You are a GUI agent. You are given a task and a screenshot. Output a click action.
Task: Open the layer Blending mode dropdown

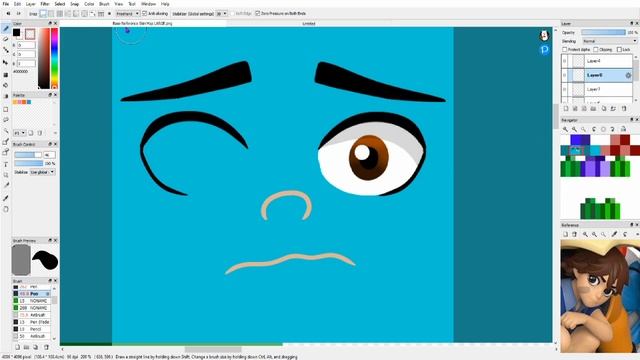(609, 41)
